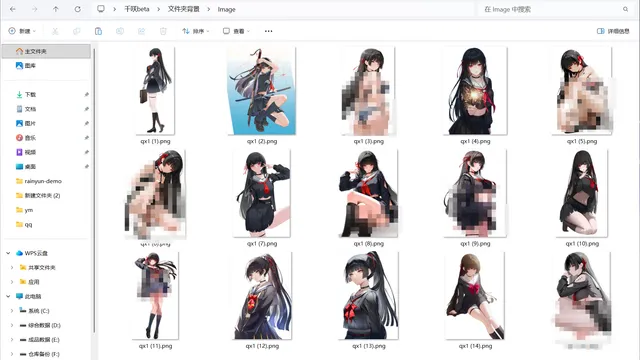Viewport: 640px width, 360px height.
Task: Expand the 成品数据 (E:) drive node
Action: (x=12, y=340)
